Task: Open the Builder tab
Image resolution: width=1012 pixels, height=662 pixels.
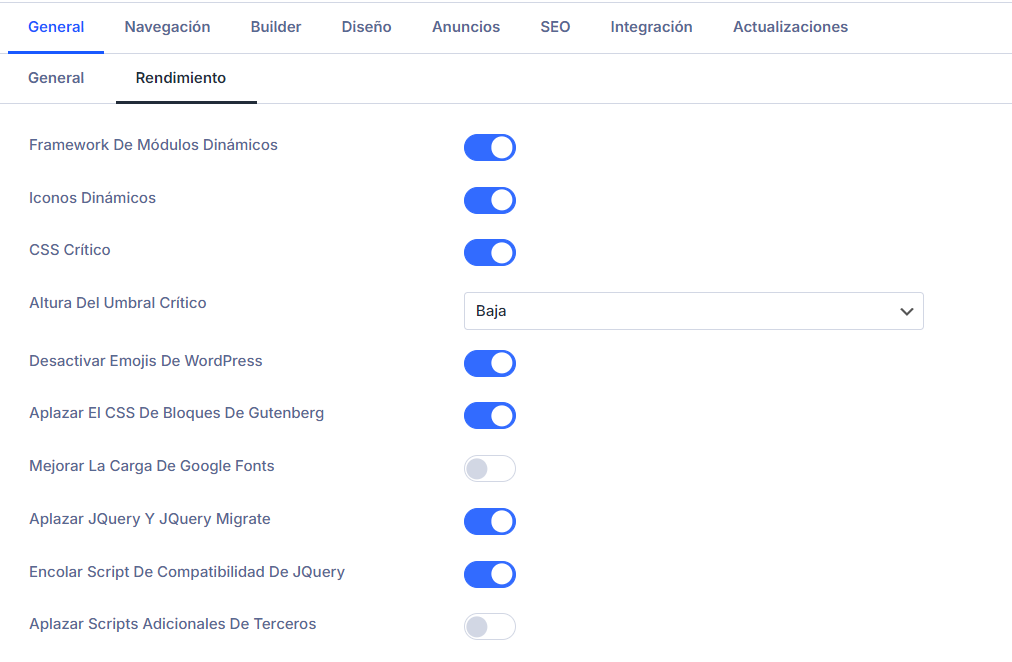Action: pos(276,27)
